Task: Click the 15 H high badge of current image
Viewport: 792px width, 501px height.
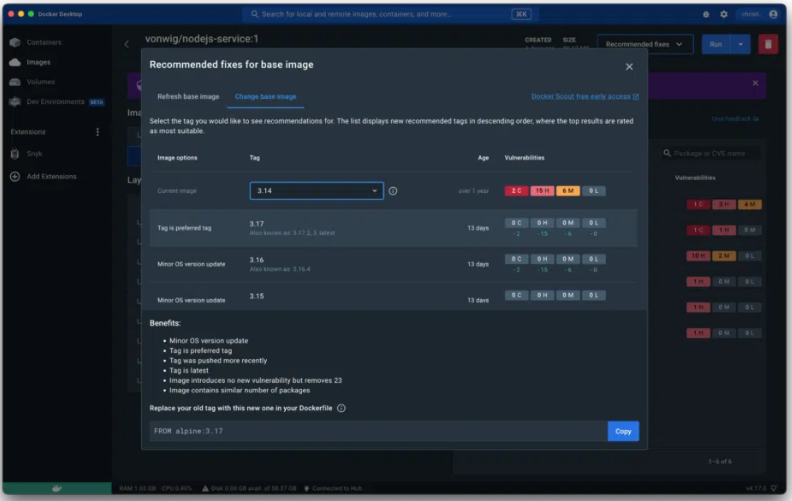Action: pyautogui.click(x=542, y=191)
